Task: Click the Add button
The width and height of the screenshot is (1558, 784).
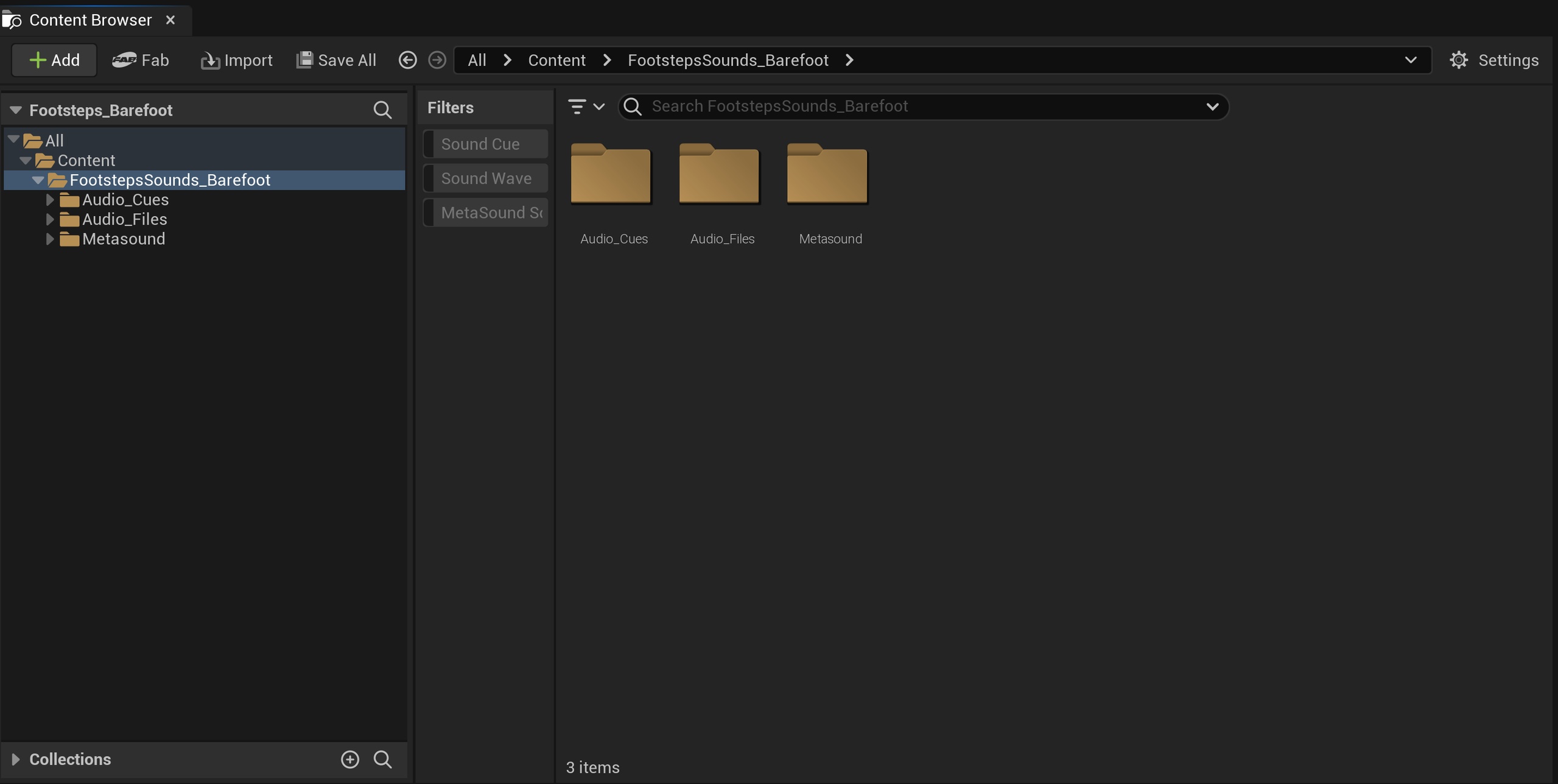Action: (x=54, y=60)
